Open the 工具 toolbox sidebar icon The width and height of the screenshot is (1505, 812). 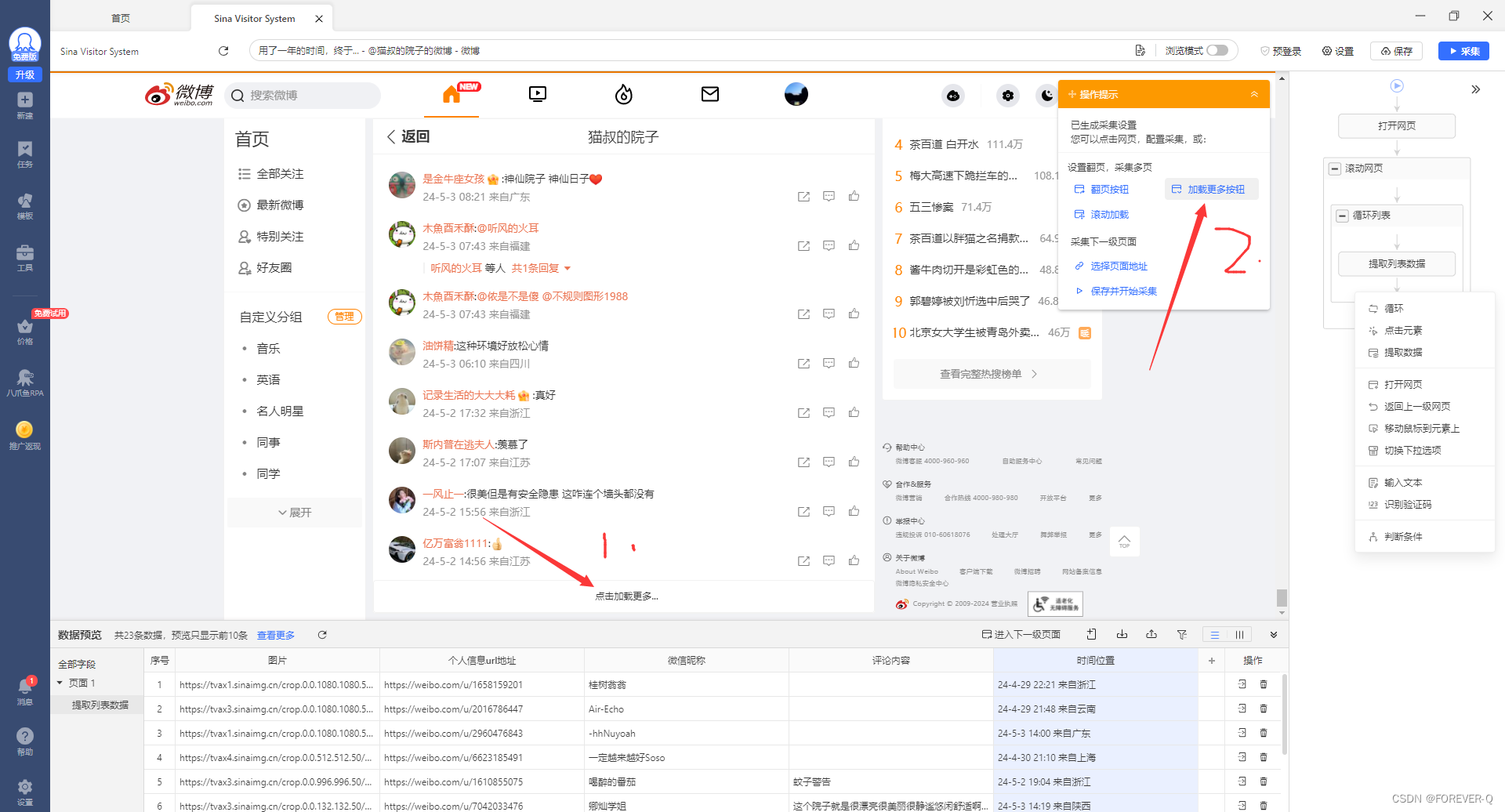[x=25, y=258]
